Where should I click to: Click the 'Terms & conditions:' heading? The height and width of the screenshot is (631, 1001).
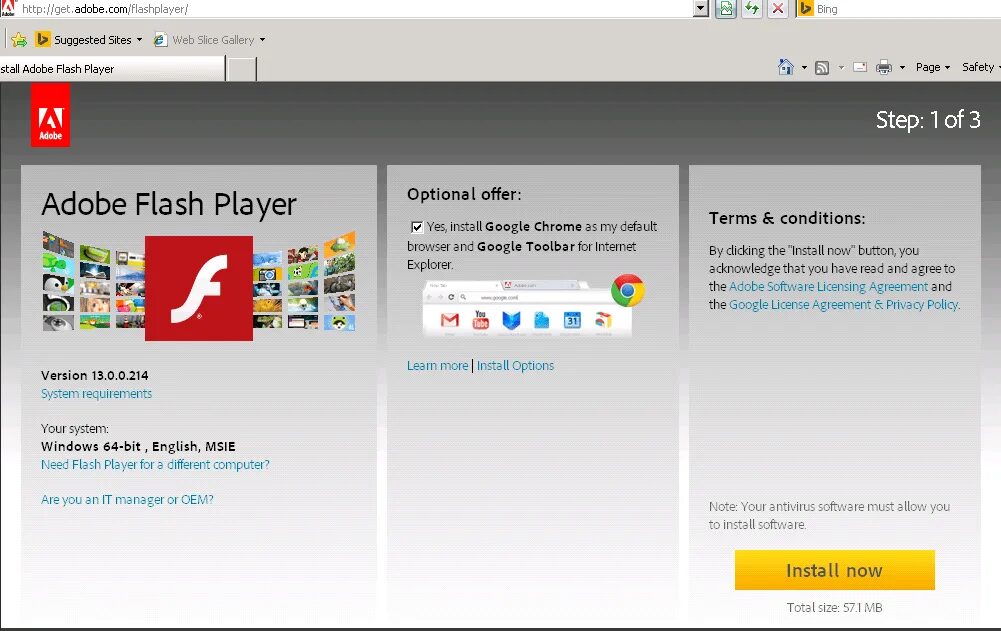coord(787,218)
